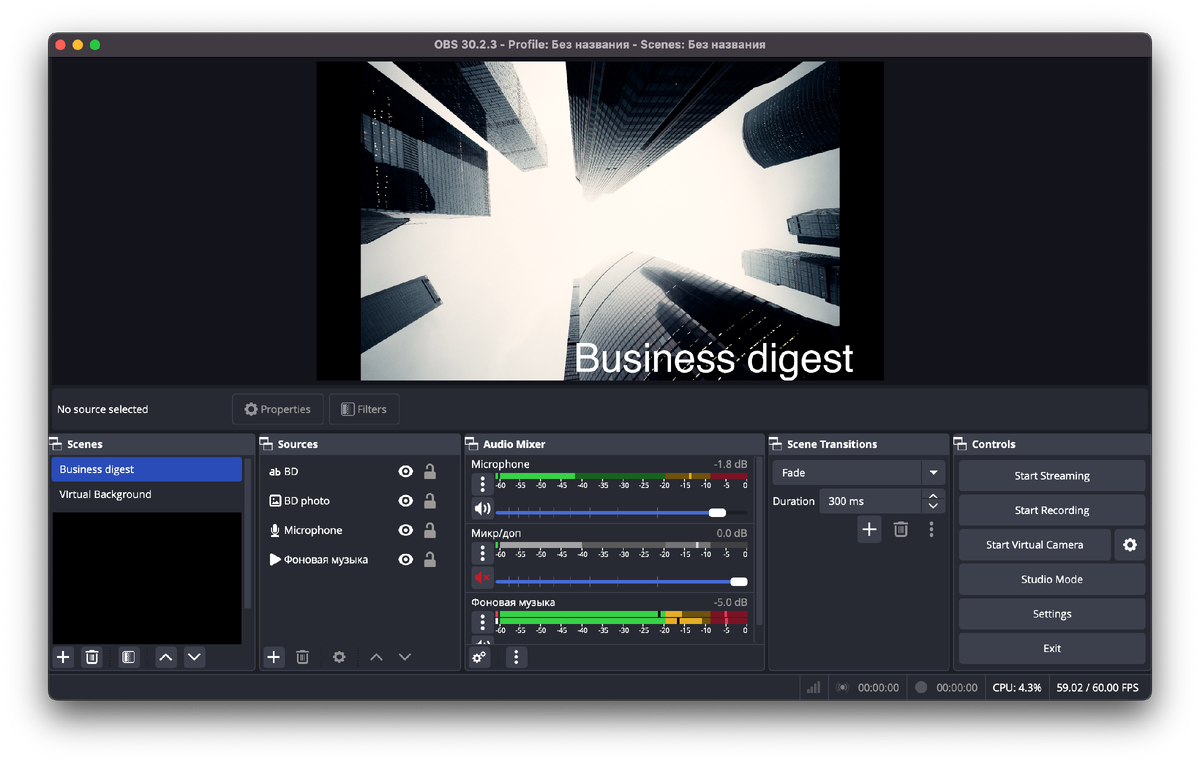Add a new scene with plus icon
This screenshot has width=1200, height=764.
pyautogui.click(x=63, y=657)
